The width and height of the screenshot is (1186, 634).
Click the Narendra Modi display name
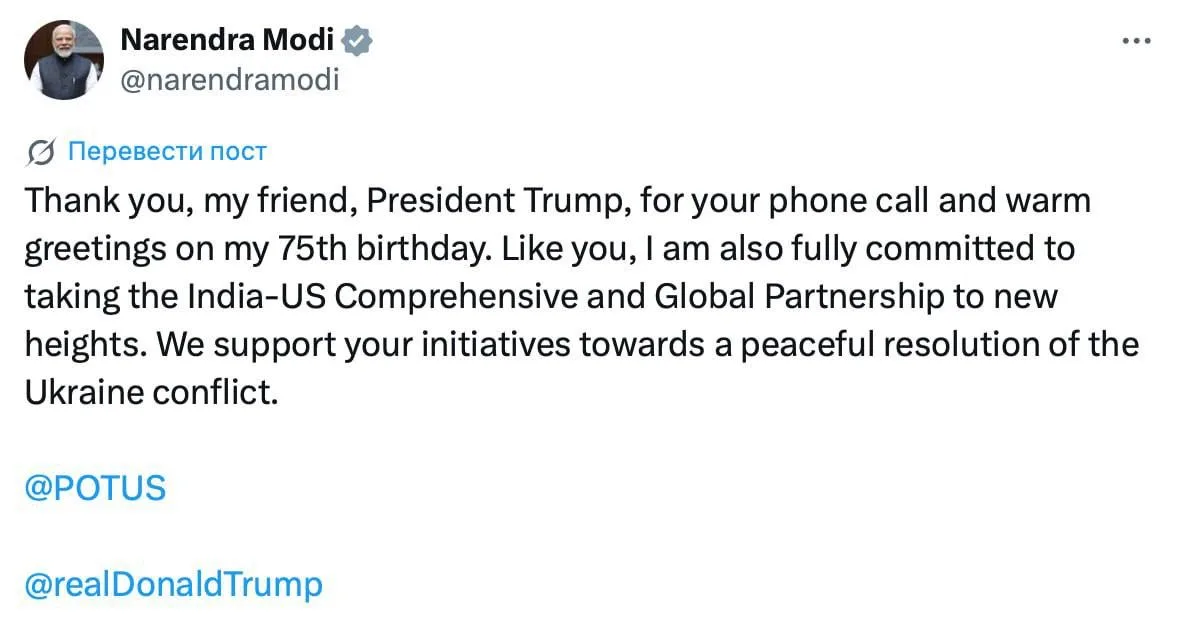[x=229, y=41]
